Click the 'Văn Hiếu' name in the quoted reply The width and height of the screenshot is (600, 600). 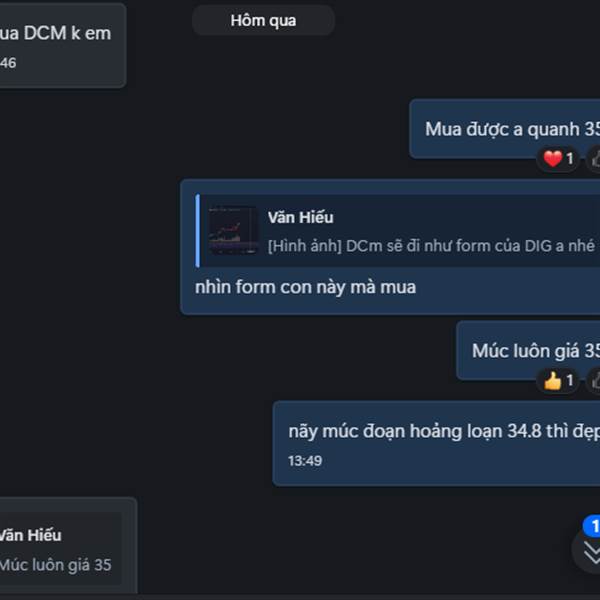300,217
